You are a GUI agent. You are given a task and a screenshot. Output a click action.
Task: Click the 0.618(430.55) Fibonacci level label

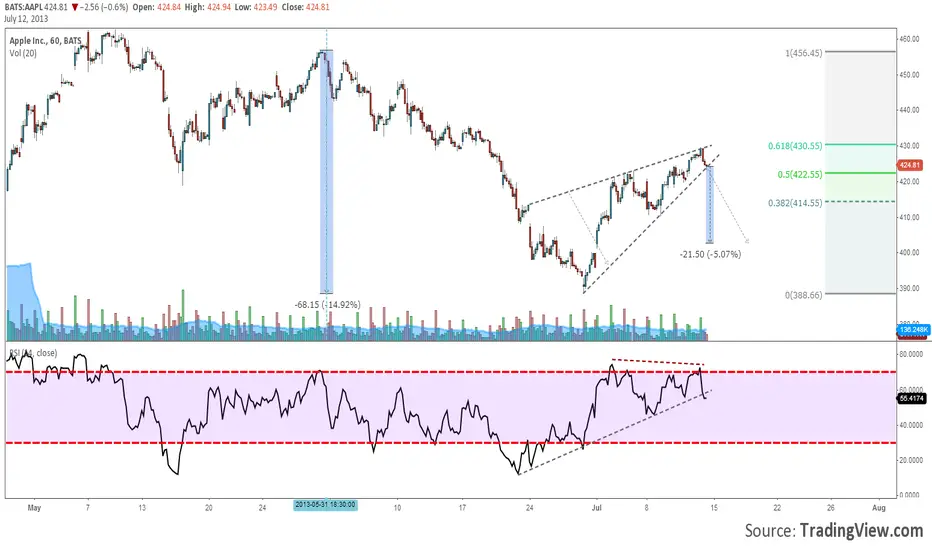795,146
